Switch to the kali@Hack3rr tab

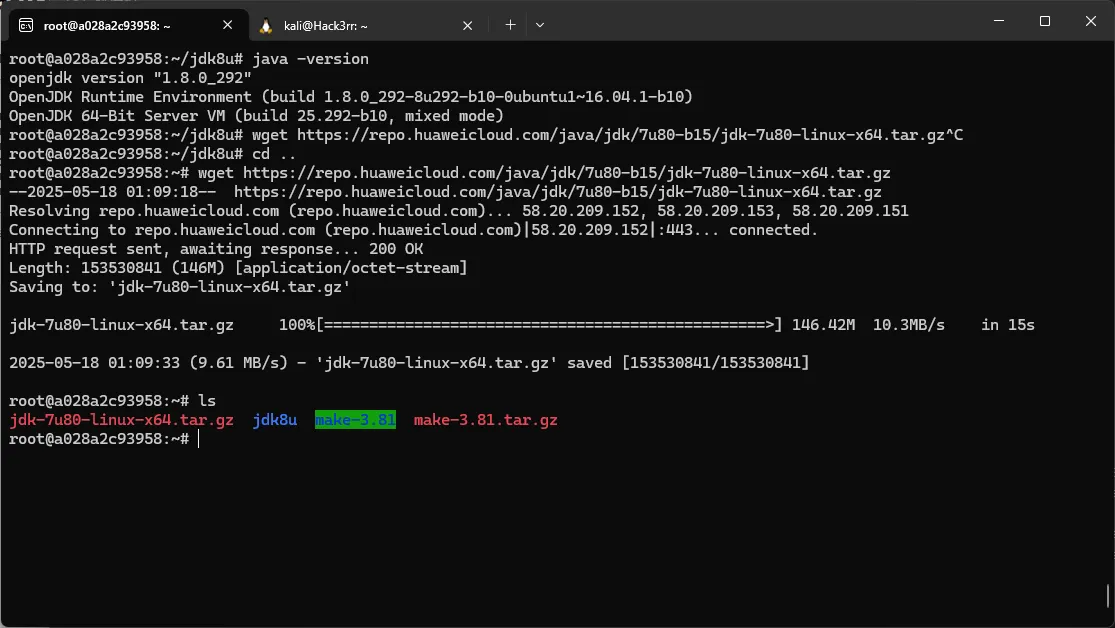click(x=368, y=25)
